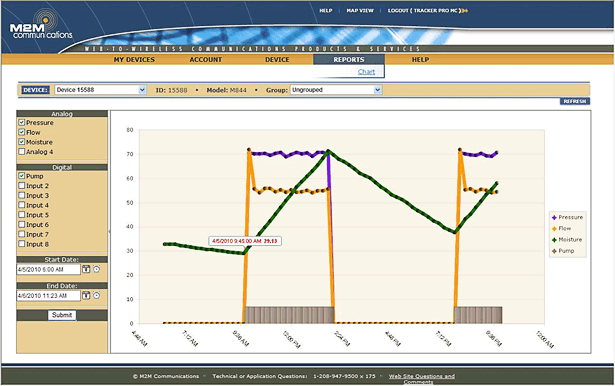Screen dimensions: 615x386
Task: Open the HELP menu in orange bar
Action: (x=420, y=60)
